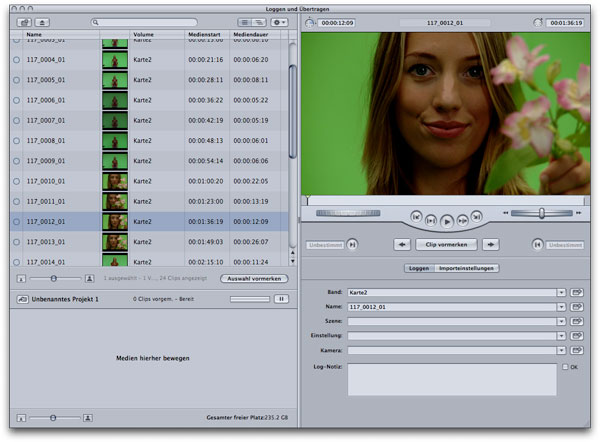
Task: Click the Unbenanntes Projekt 1 bin icon
Action: [x=22, y=299]
